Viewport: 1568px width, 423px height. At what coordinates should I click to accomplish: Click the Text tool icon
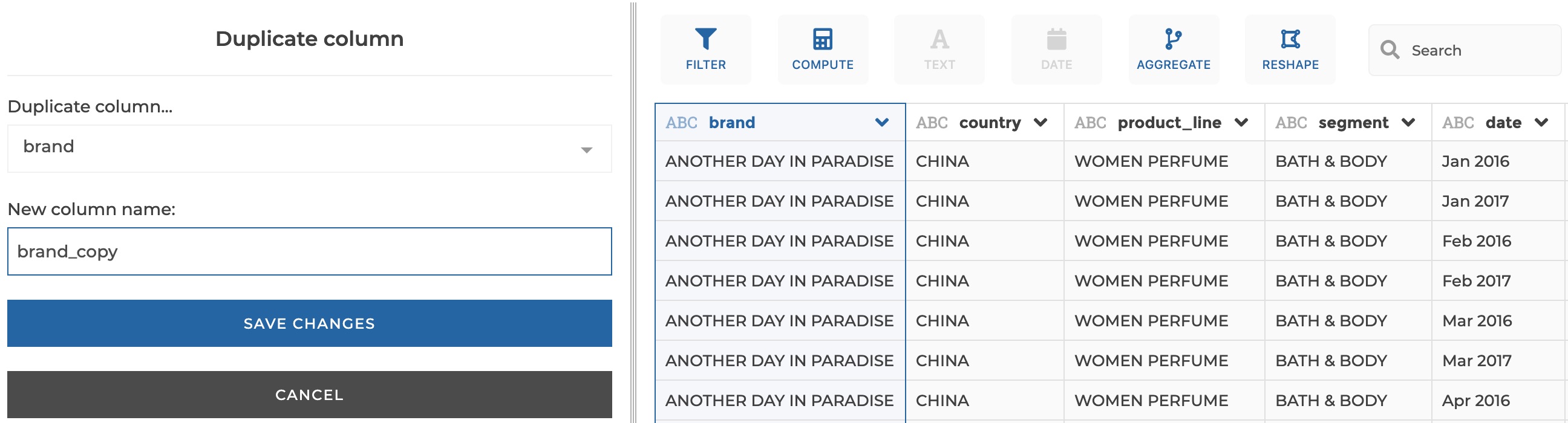click(x=939, y=39)
